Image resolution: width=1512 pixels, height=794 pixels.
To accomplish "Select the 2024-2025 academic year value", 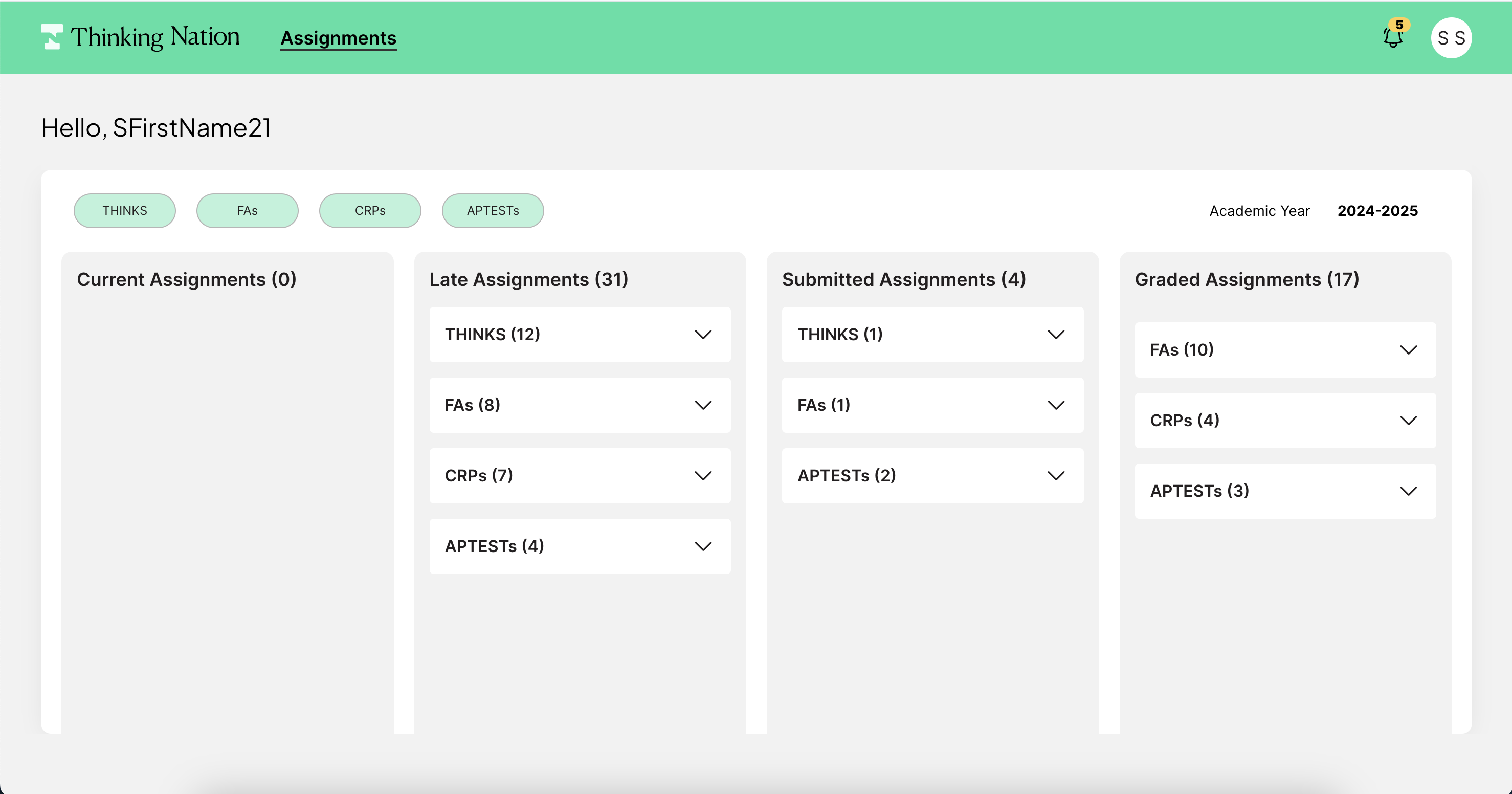I will (1377, 211).
